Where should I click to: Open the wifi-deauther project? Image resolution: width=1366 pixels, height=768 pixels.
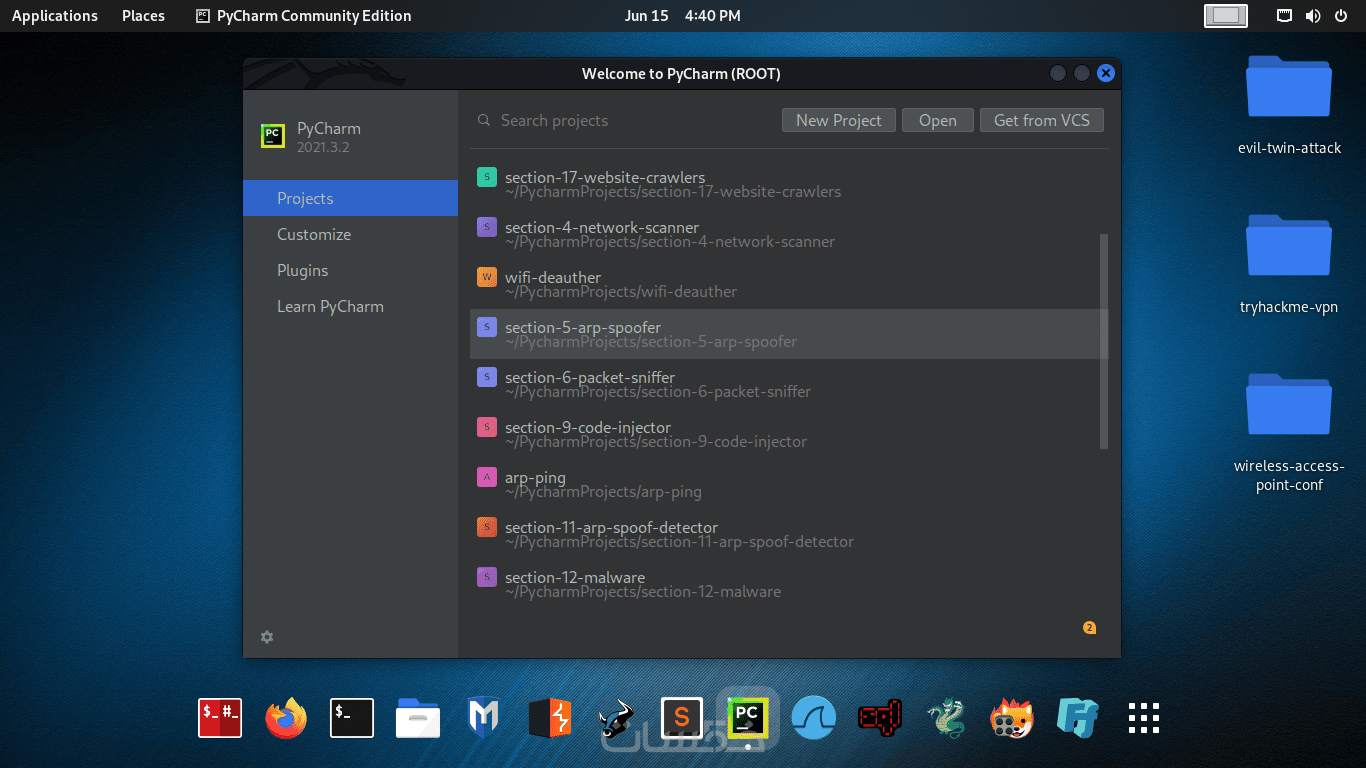coord(788,284)
